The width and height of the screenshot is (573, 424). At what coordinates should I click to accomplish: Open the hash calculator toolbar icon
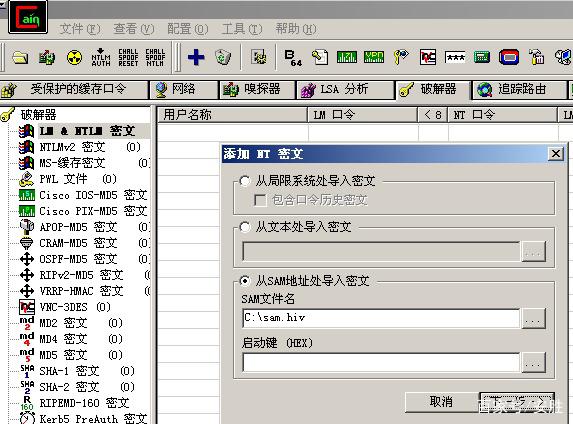482,57
